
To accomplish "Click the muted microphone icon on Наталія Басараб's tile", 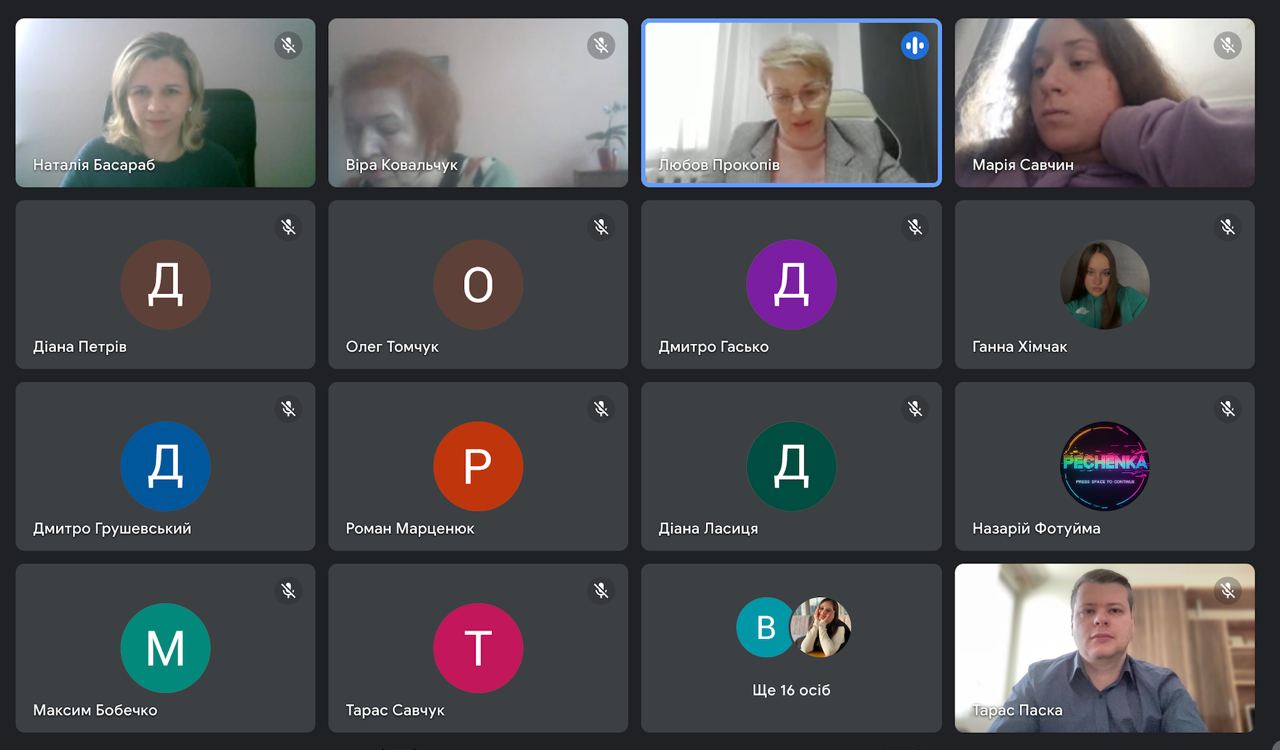I will click(x=288, y=45).
